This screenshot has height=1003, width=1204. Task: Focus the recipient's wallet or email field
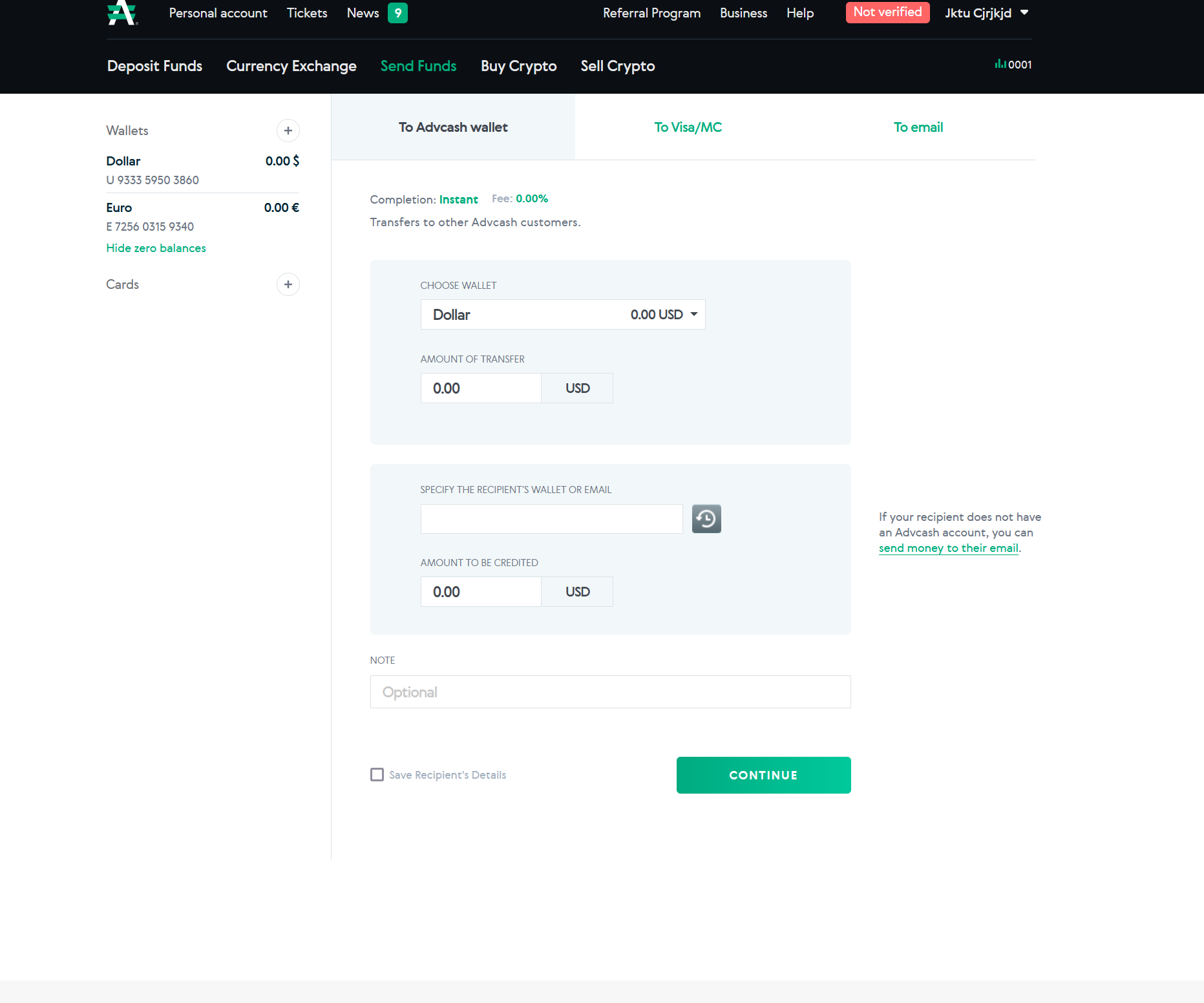(552, 519)
